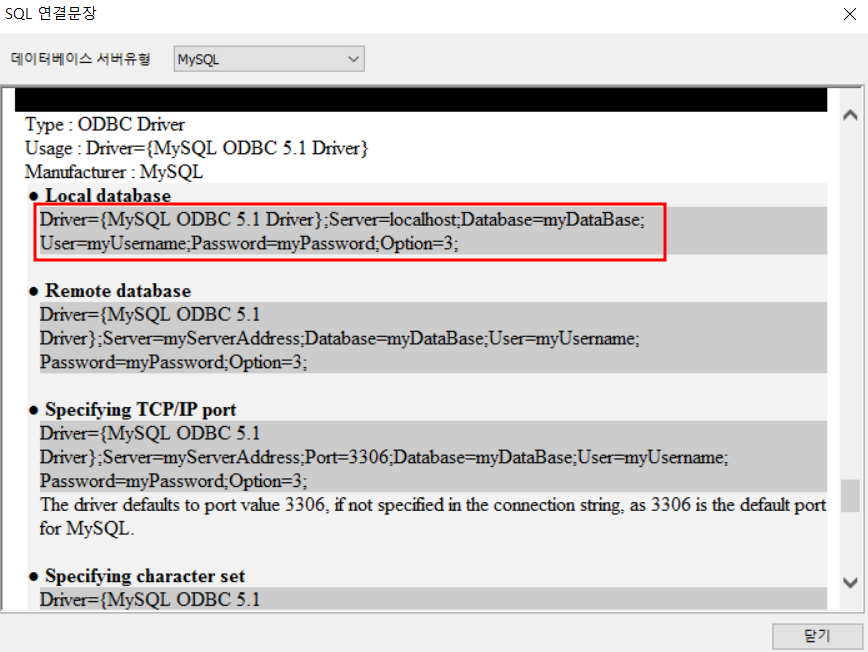Click the 'Local database' heading
Image resolution: width=868 pixels, height=652 pixels.
coord(108,195)
